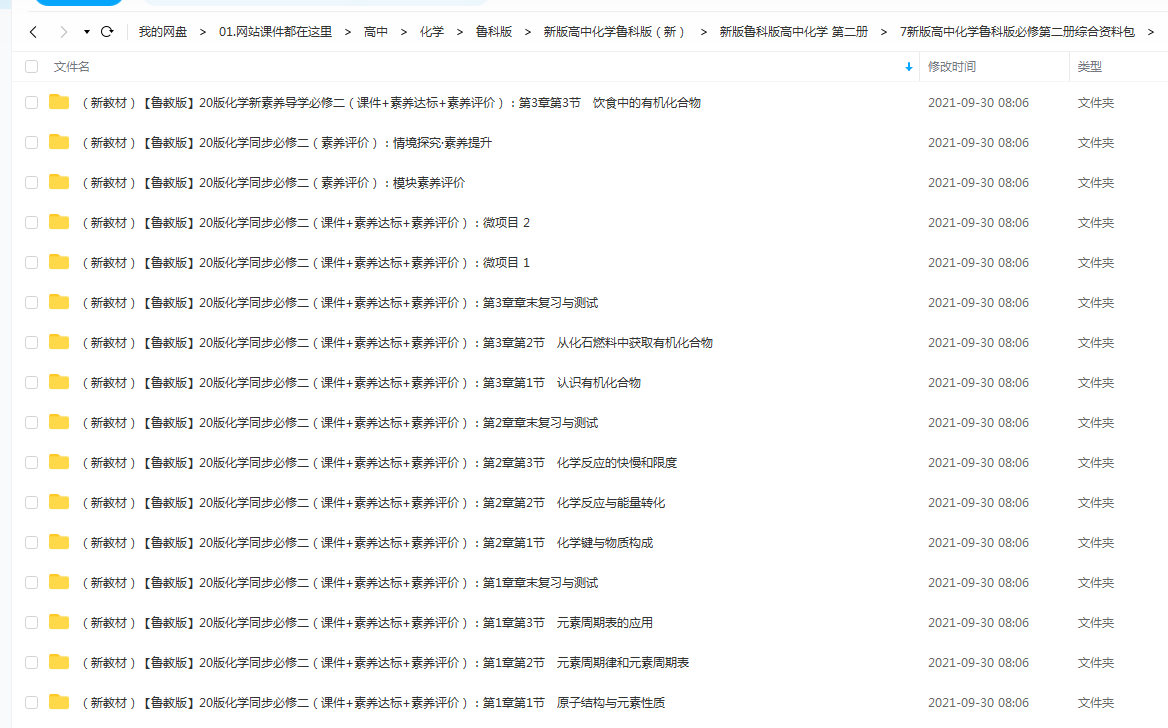Click folder icon for 化学反应的快慢和限度
Screen dimensions: 1168x728
click(x=59, y=462)
